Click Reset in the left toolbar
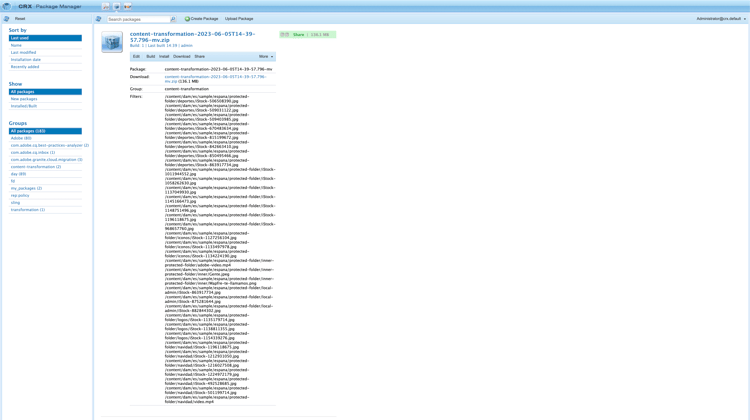The height and width of the screenshot is (420, 750). [20, 19]
